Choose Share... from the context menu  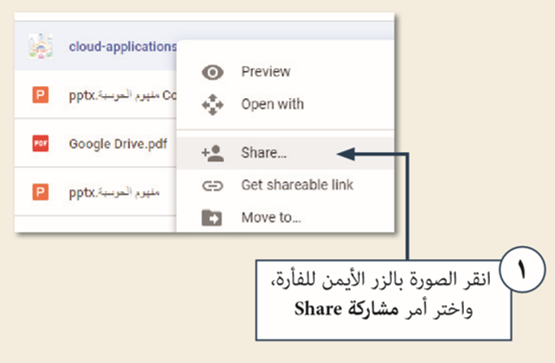coord(285,153)
